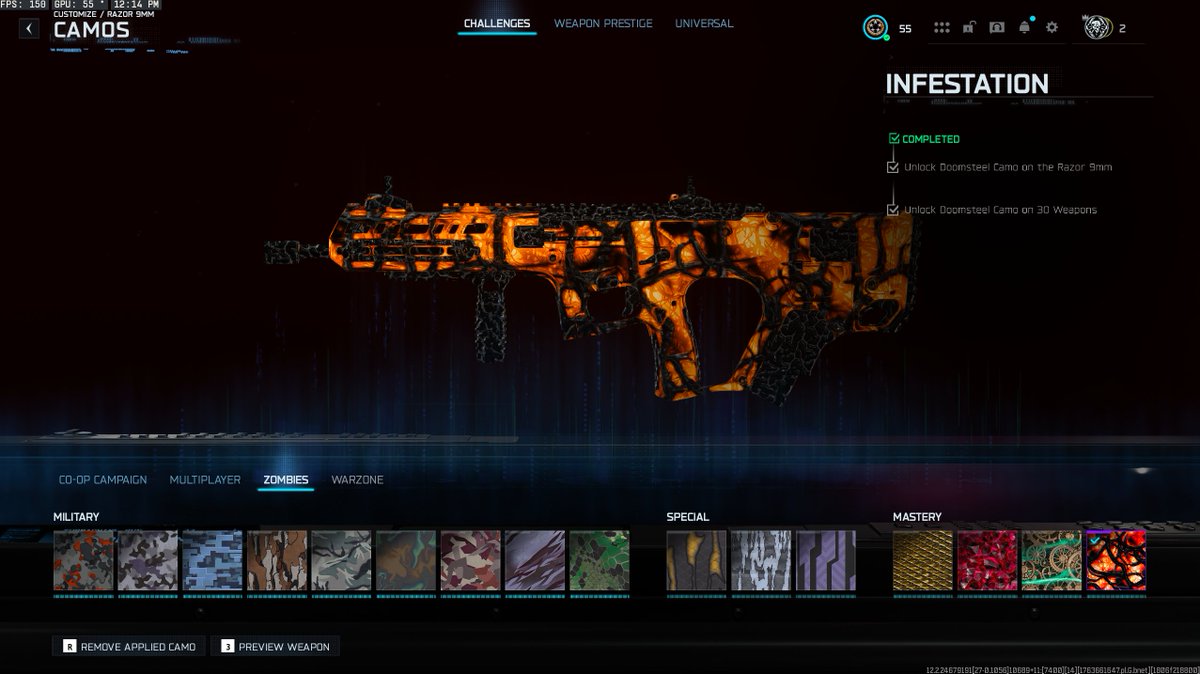Viewport: 1200px width, 674px height.
Task: Select the Multiplayer camo category
Action: [205, 480]
